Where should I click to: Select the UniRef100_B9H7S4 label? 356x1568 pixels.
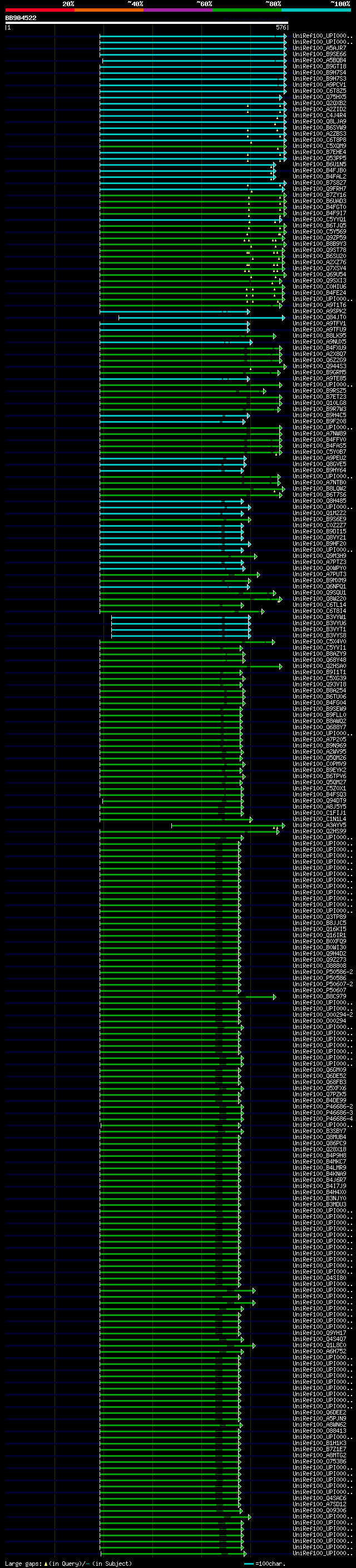point(319,72)
